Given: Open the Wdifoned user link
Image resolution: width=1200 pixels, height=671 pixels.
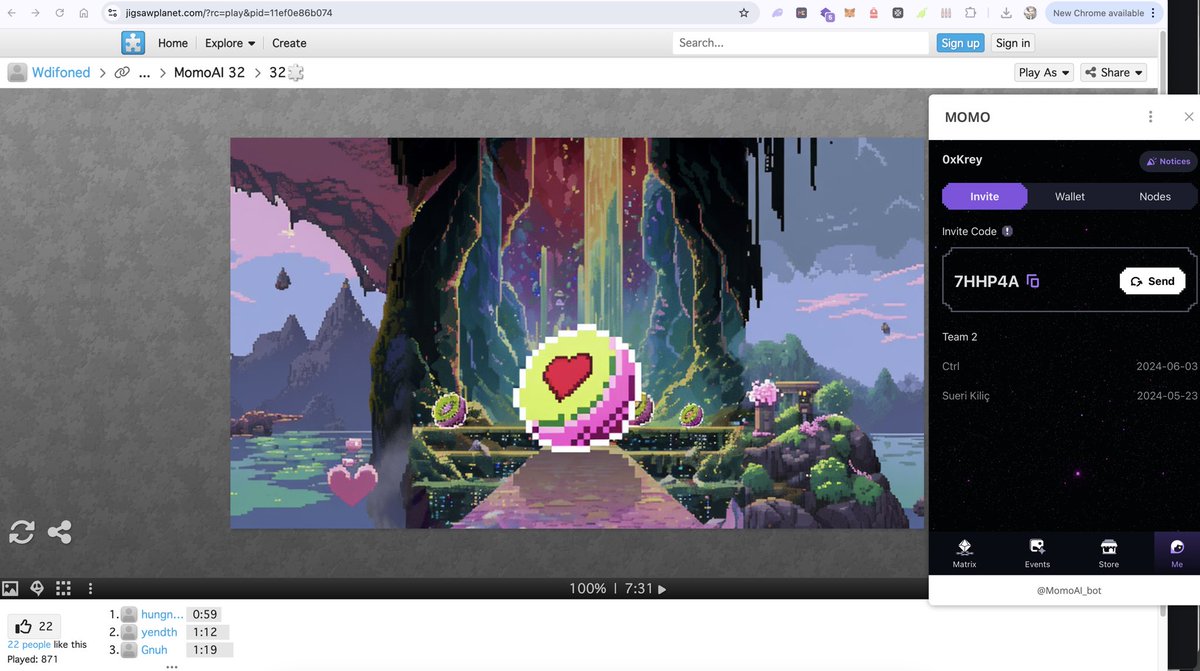Looking at the screenshot, I should coord(60,72).
